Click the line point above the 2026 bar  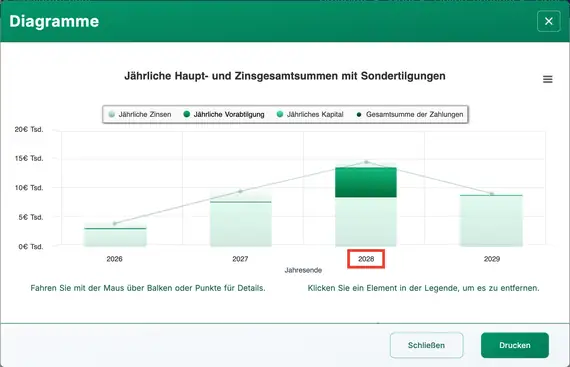(x=115, y=223)
